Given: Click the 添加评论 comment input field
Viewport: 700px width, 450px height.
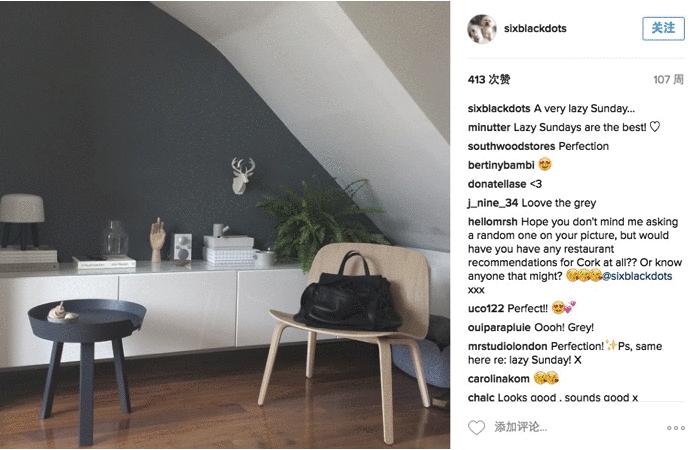Looking at the screenshot, I should point(578,427).
